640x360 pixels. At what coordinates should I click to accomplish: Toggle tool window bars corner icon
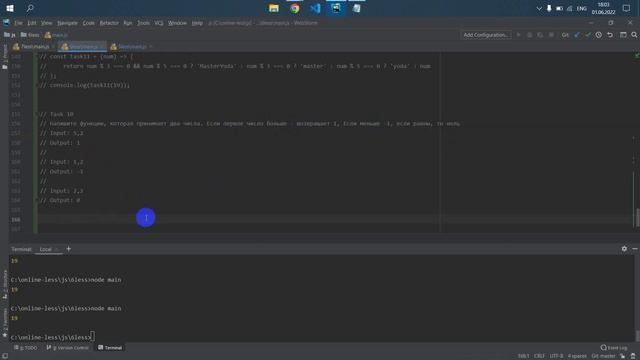point(5,356)
